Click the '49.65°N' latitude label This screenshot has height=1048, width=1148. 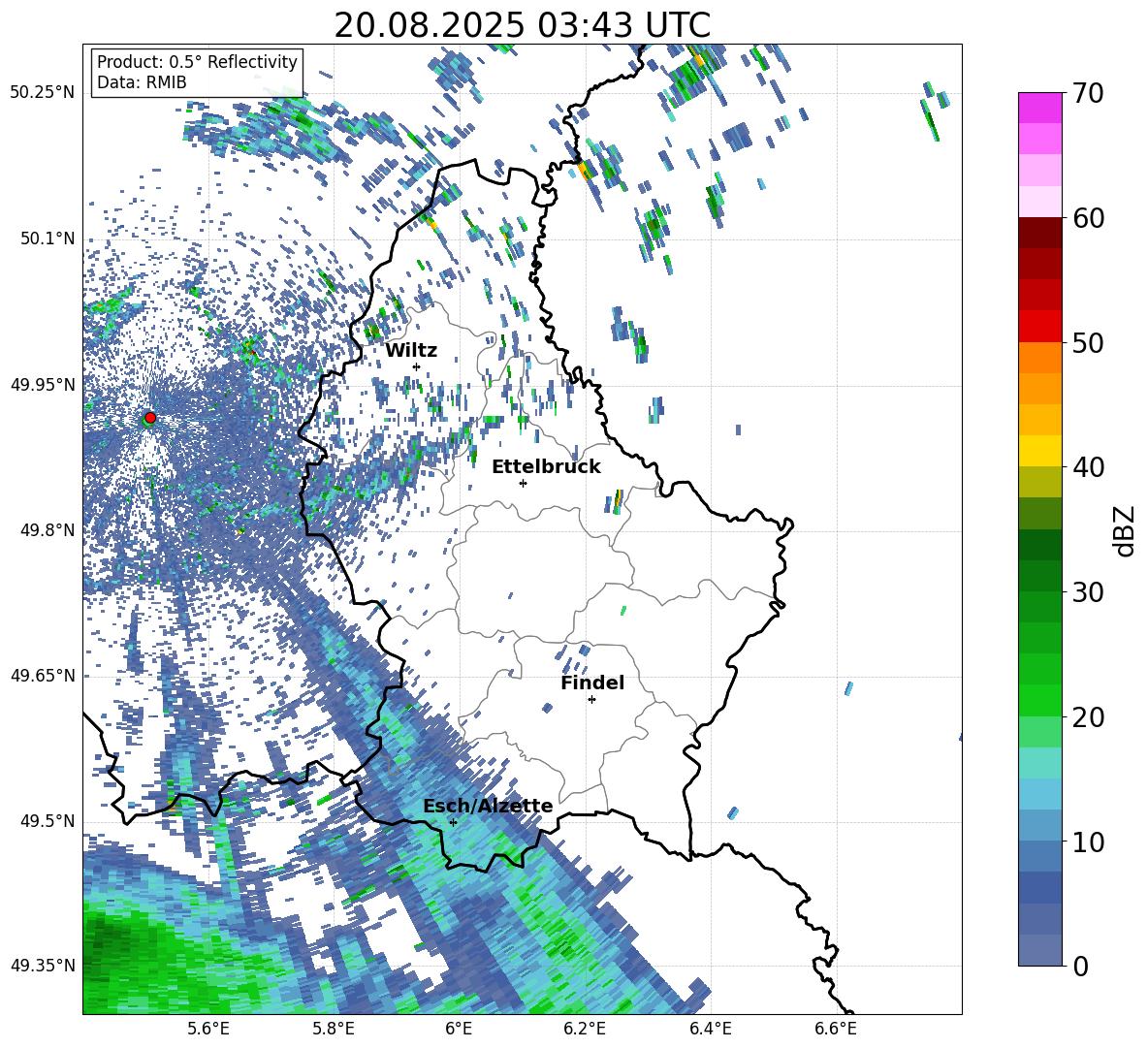click(x=43, y=676)
